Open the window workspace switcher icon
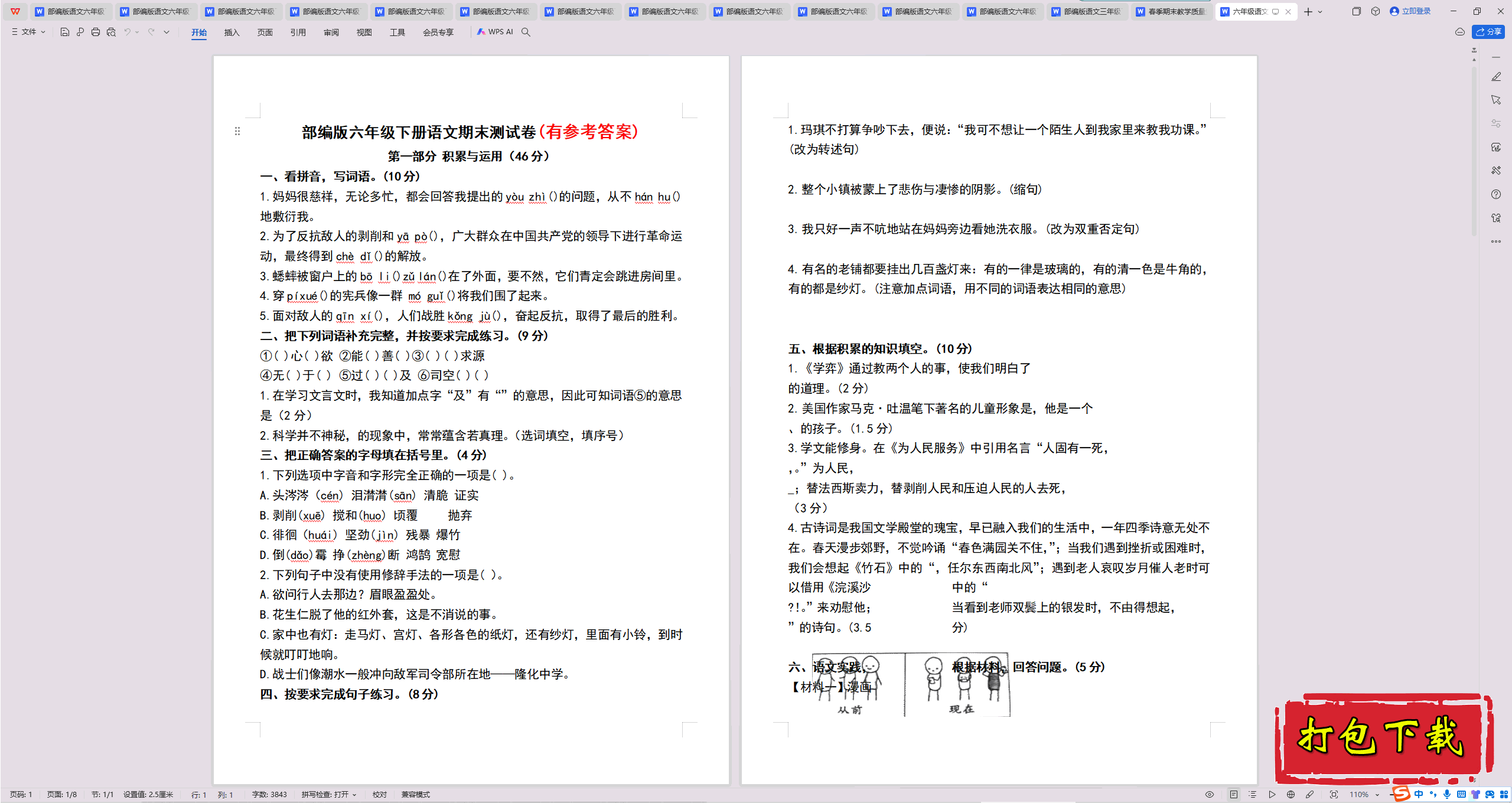The height and width of the screenshot is (803, 1512). click(x=1356, y=11)
